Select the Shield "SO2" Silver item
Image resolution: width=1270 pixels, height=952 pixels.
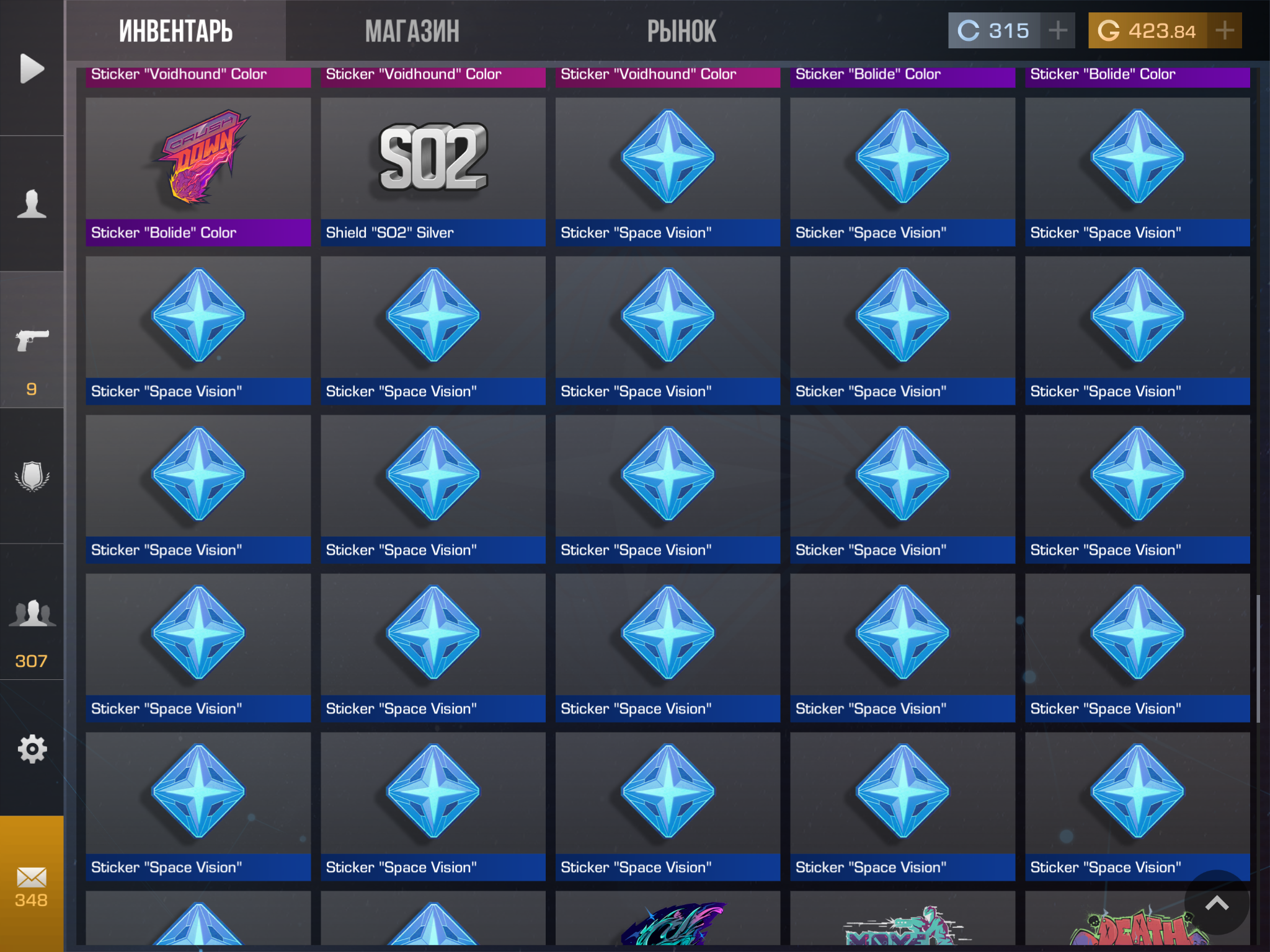tap(433, 172)
